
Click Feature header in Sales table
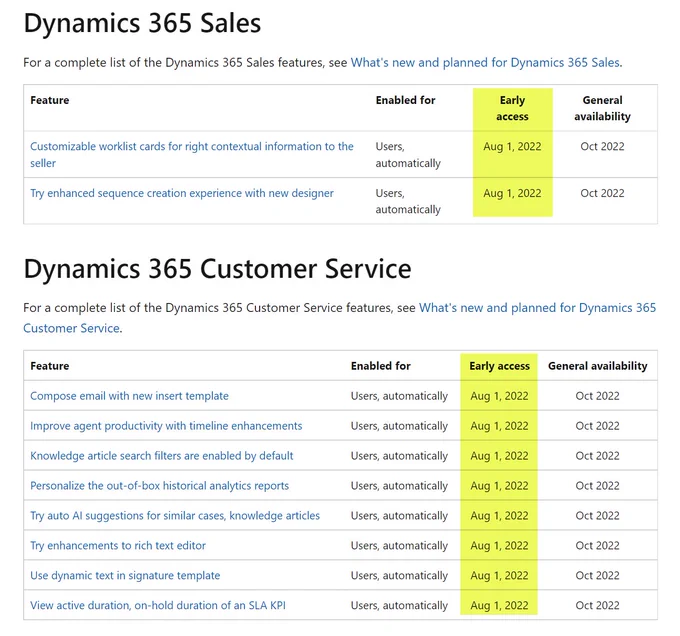50,100
